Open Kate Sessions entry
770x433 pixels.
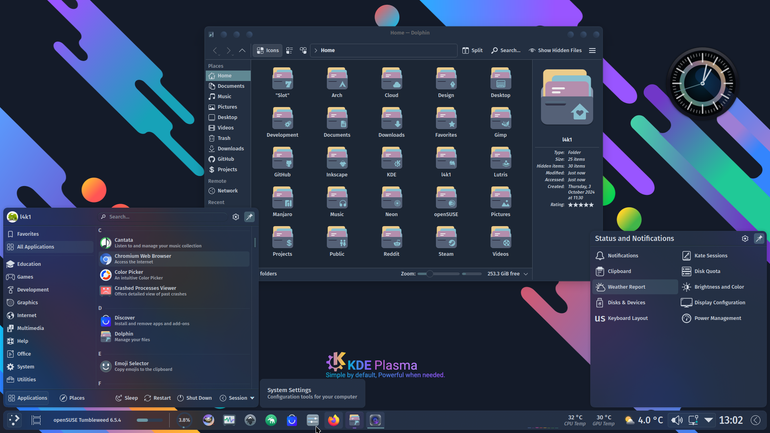(722, 255)
